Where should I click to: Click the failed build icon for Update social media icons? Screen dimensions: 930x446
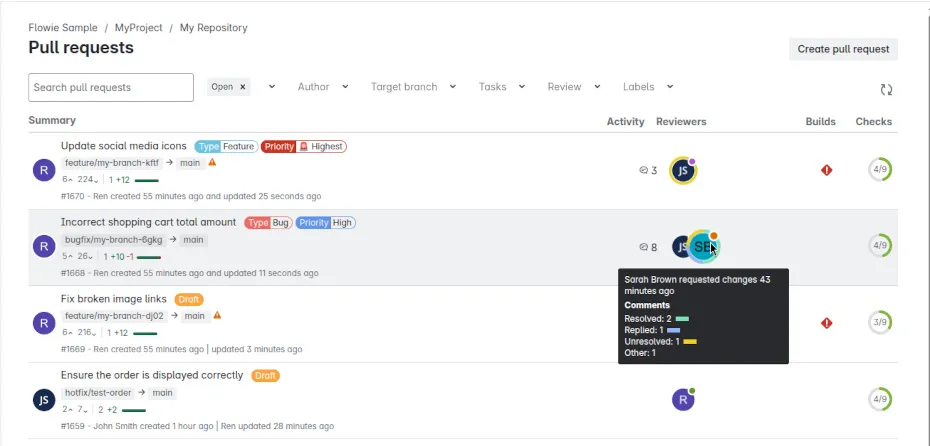click(827, 170)
